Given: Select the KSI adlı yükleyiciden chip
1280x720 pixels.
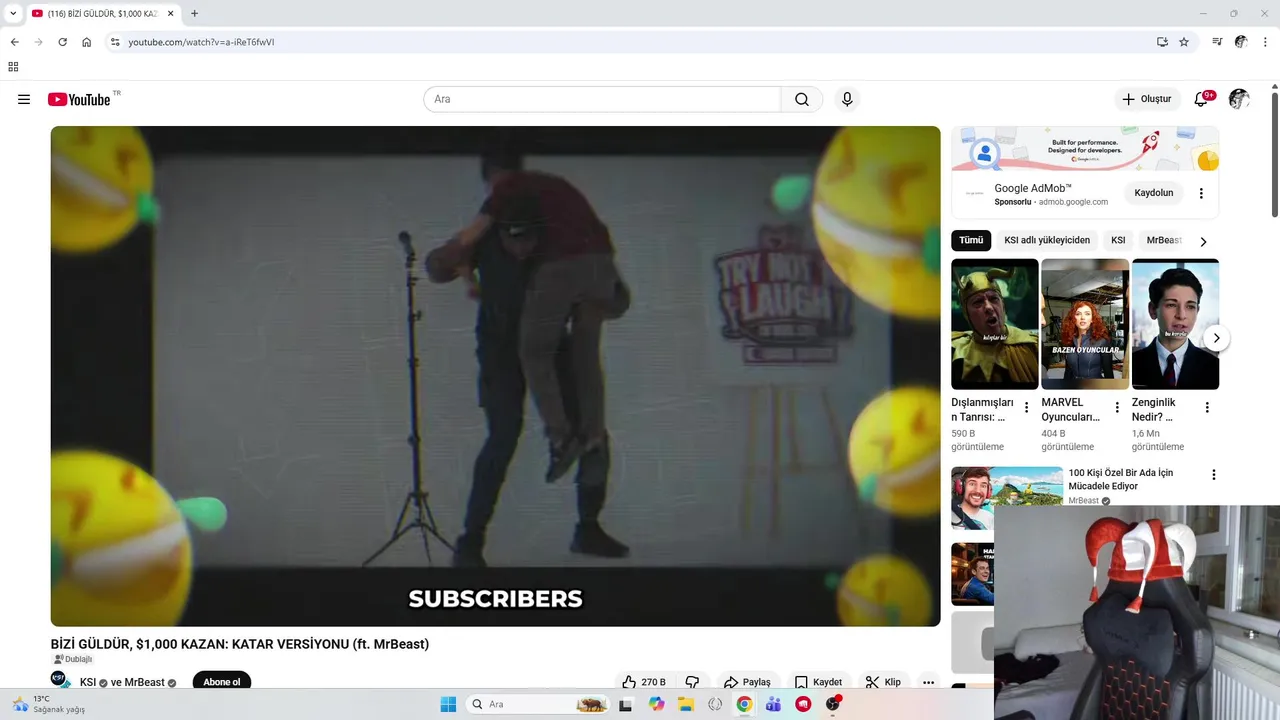Looking at the screenshot, I should 1047,240.
